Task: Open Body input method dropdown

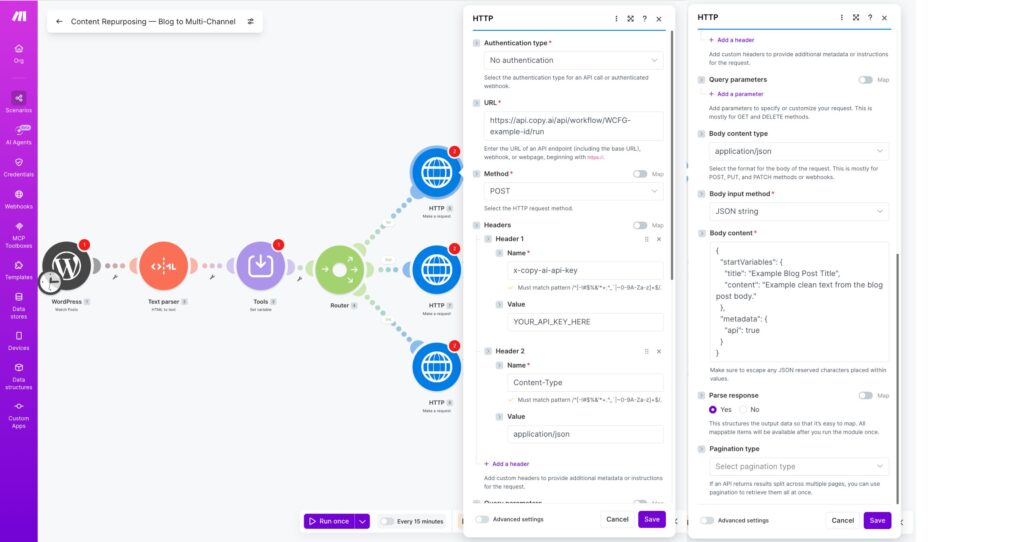Action: coord(799,212)
